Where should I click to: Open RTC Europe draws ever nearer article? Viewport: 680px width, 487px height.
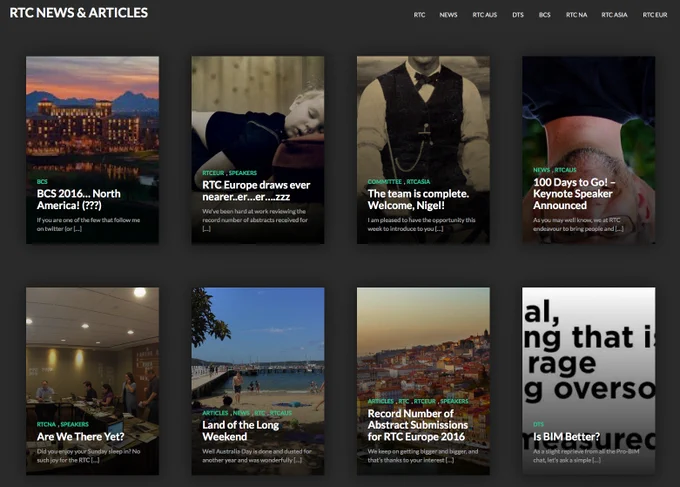click(x=256, y=191)
